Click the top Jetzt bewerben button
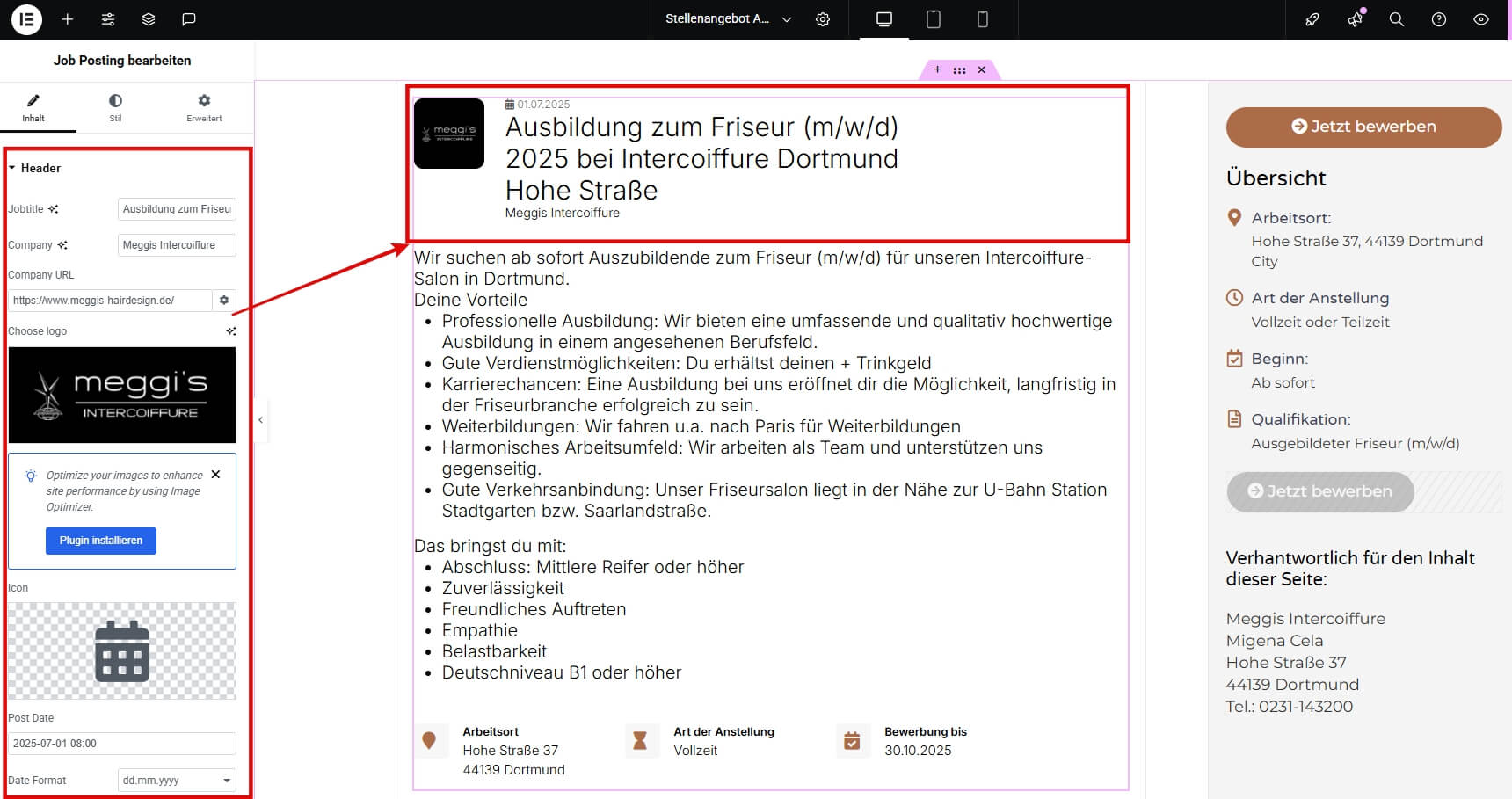1512x799 pixels. (1363, 127)
